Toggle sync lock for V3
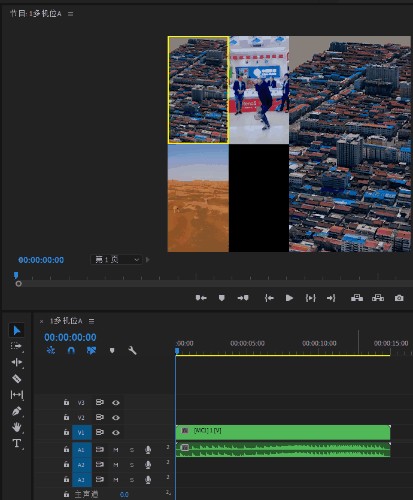This screenshot has height=500, width=413. tap(99, 402)
